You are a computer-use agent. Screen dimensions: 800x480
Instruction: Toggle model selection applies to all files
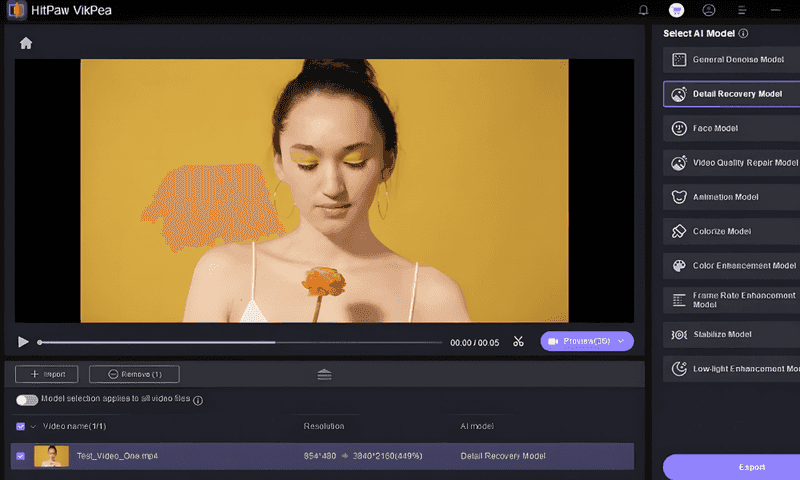27,400
